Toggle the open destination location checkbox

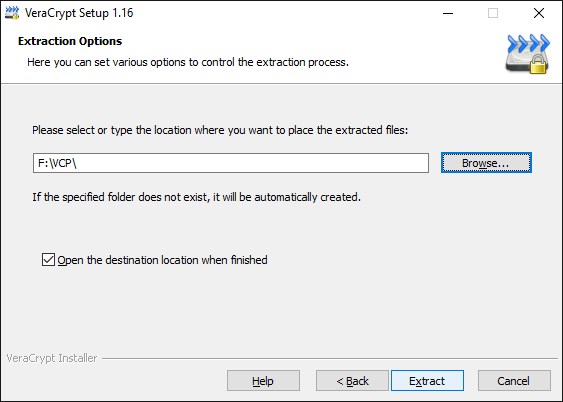(x=48, y=260)
